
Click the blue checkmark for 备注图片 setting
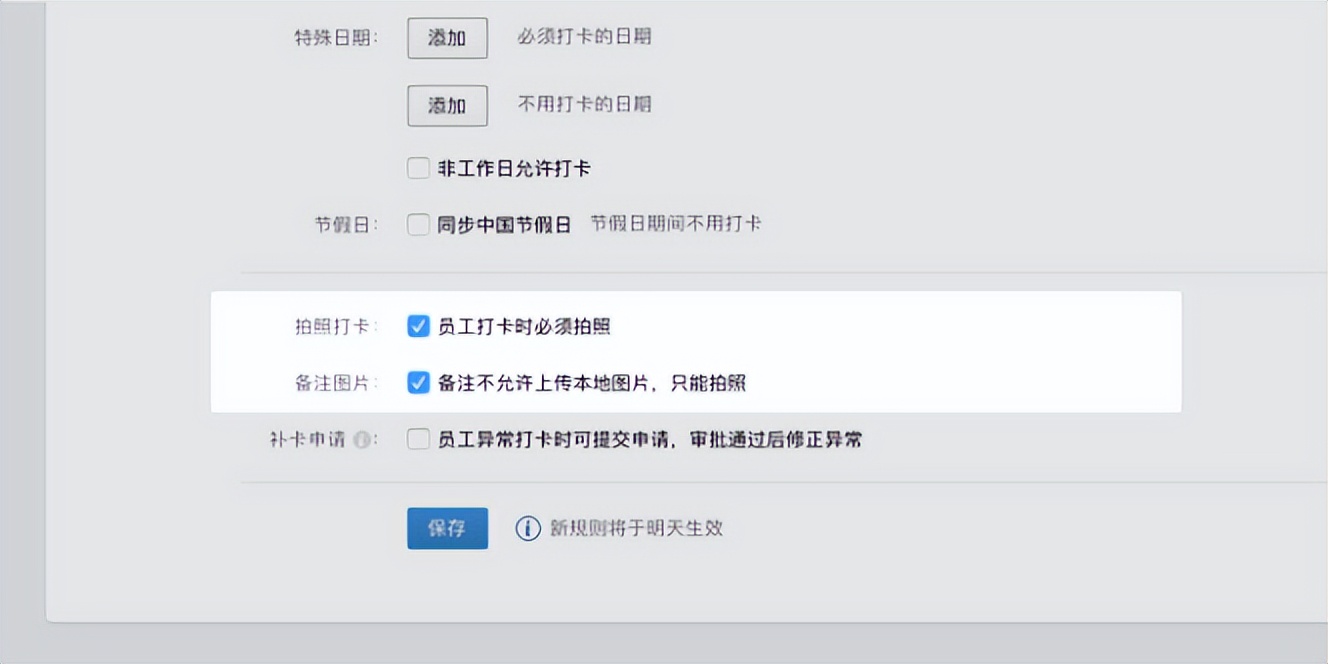point(418,382)
